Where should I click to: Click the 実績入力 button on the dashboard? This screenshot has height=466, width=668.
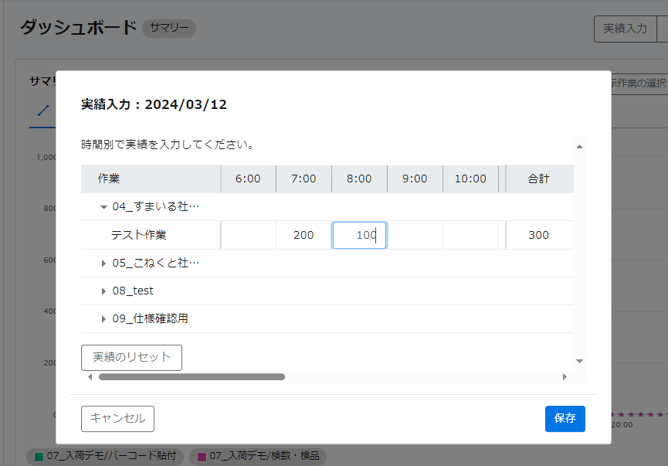[x=624, y=29]
